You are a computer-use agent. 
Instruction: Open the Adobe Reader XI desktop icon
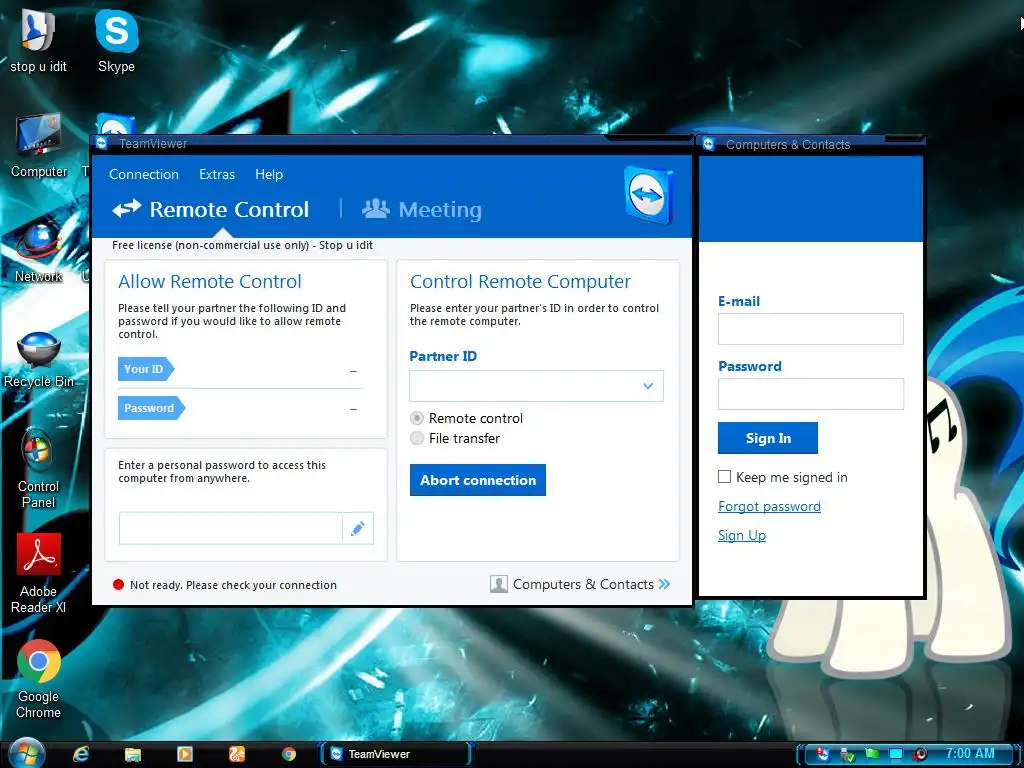(39, 573)
